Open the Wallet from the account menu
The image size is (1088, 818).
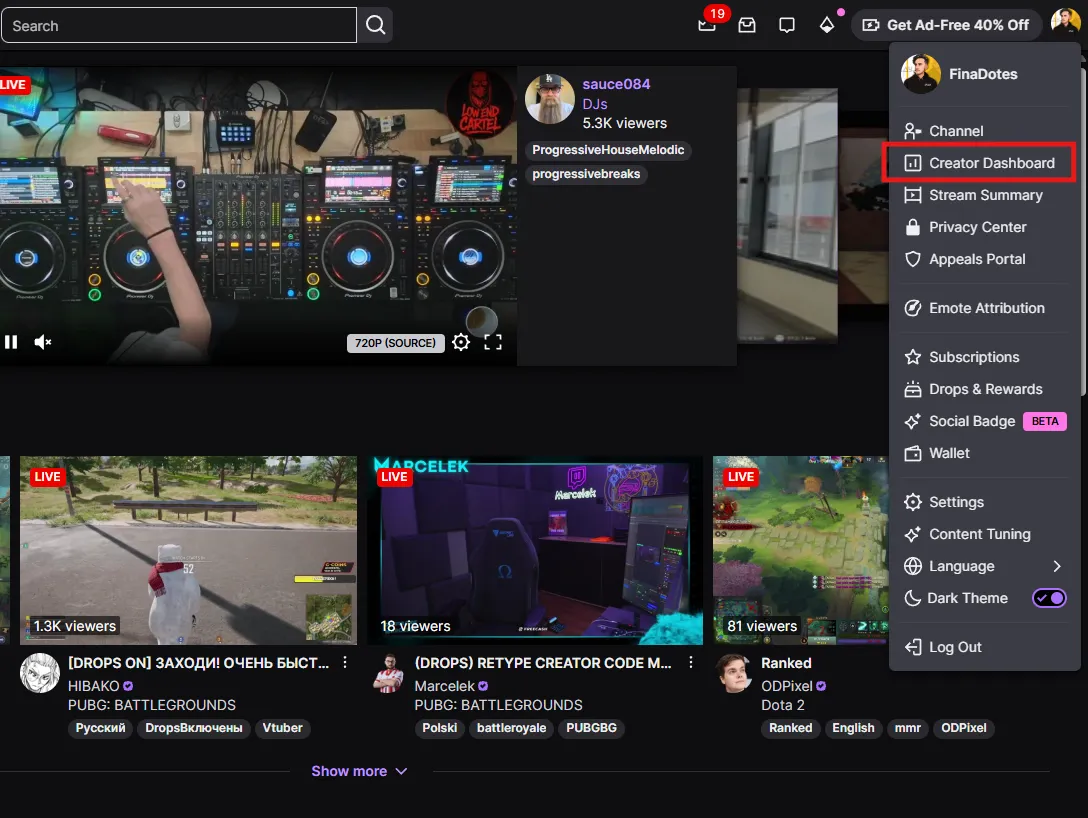coord(948,453)
